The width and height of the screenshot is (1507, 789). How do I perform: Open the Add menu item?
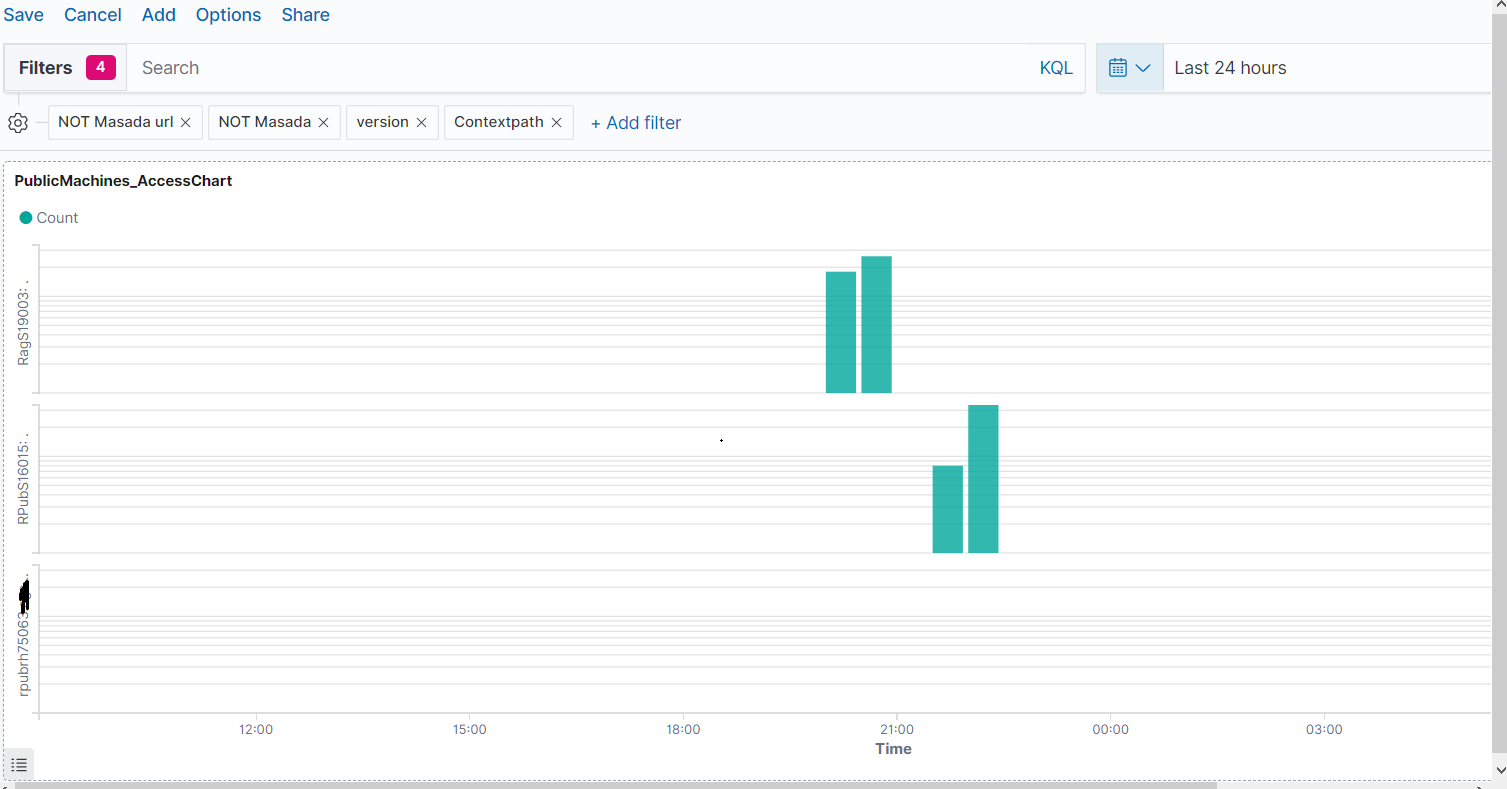pyautogui.click(x=159, y=15)
